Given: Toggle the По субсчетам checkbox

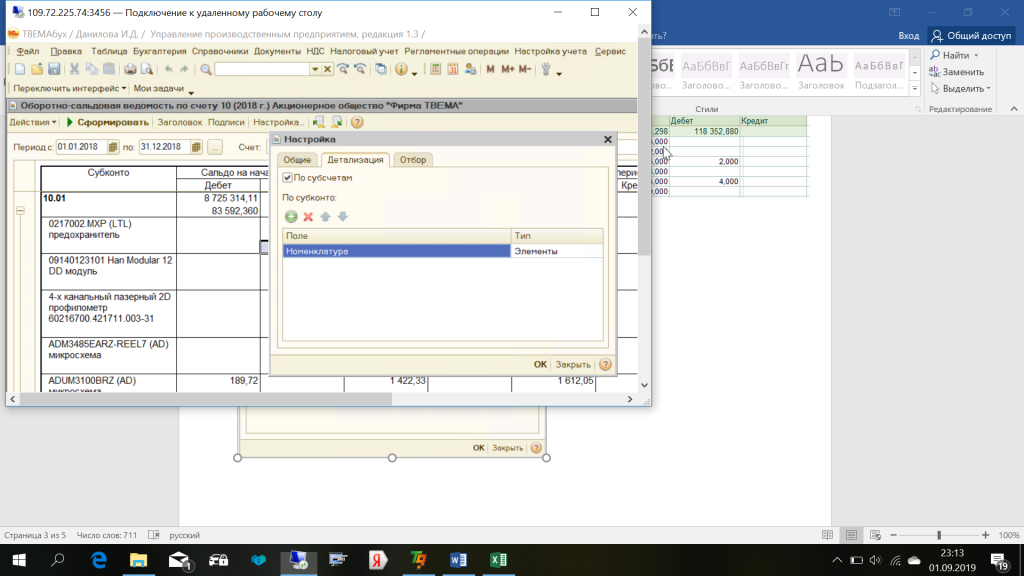Looking at the screenshot, I should tap(287, 178).
